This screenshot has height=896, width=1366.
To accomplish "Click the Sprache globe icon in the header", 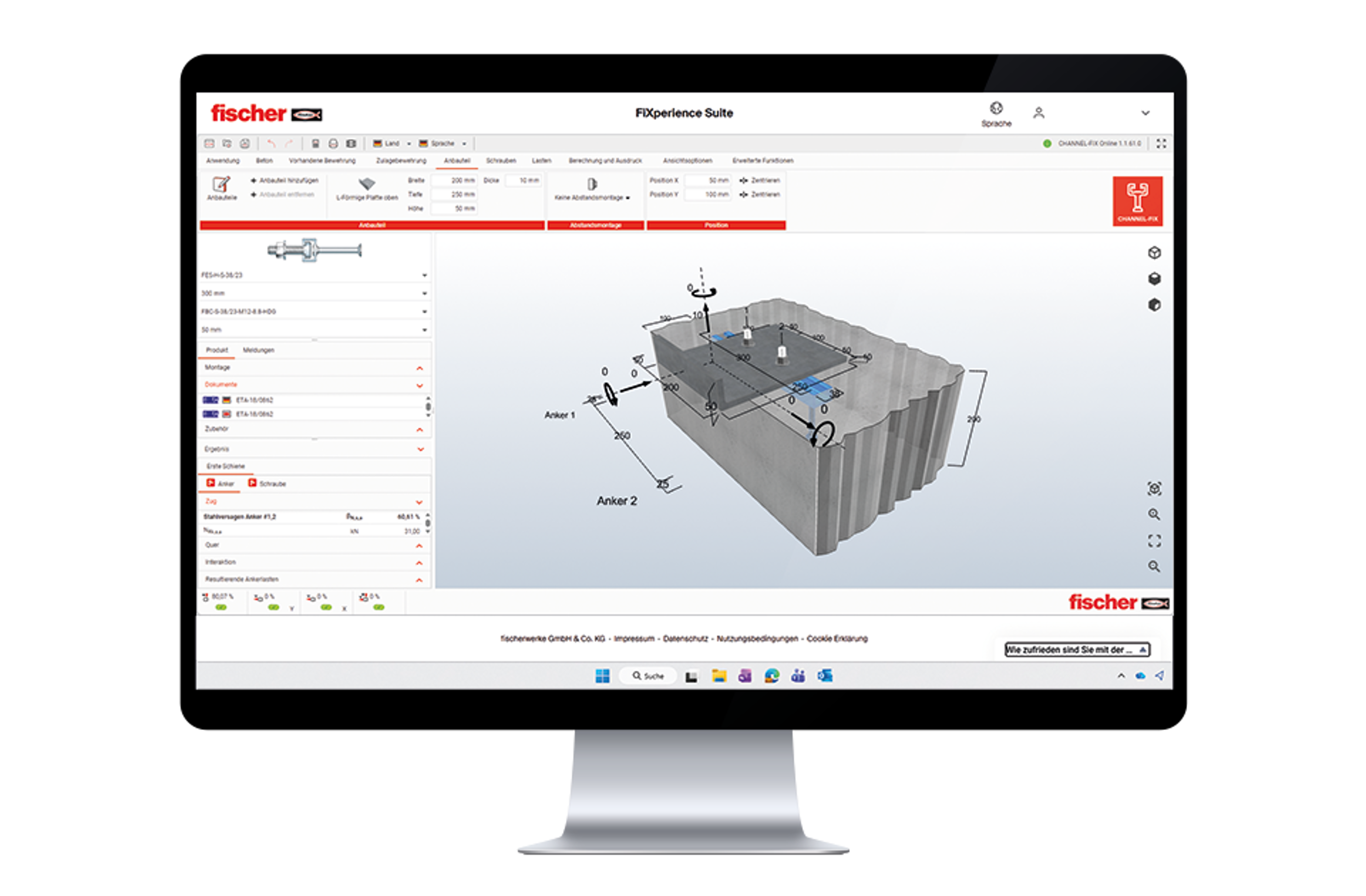I will point(996,108).
